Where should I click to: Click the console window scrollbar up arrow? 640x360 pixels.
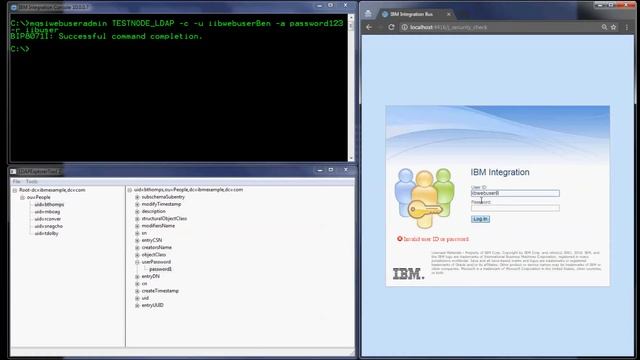[351, 17]
